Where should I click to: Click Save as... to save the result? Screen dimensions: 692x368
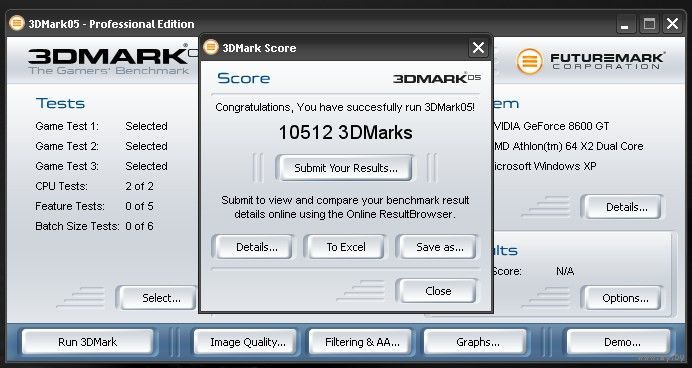click(440, 247)
